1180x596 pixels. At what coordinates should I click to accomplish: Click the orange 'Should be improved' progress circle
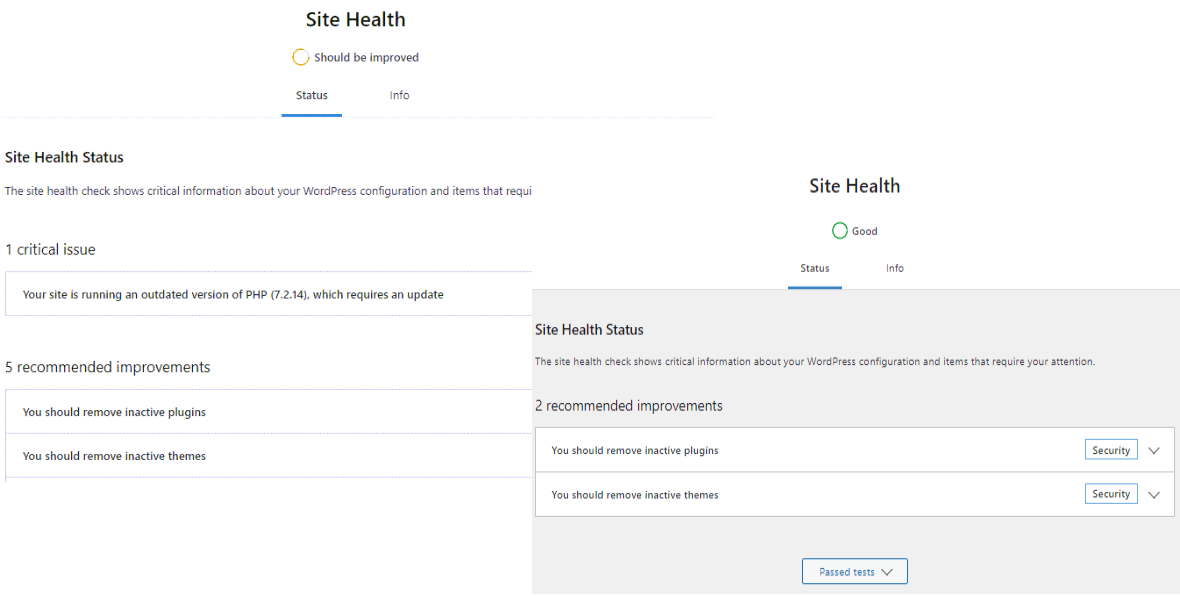point(300,57)
